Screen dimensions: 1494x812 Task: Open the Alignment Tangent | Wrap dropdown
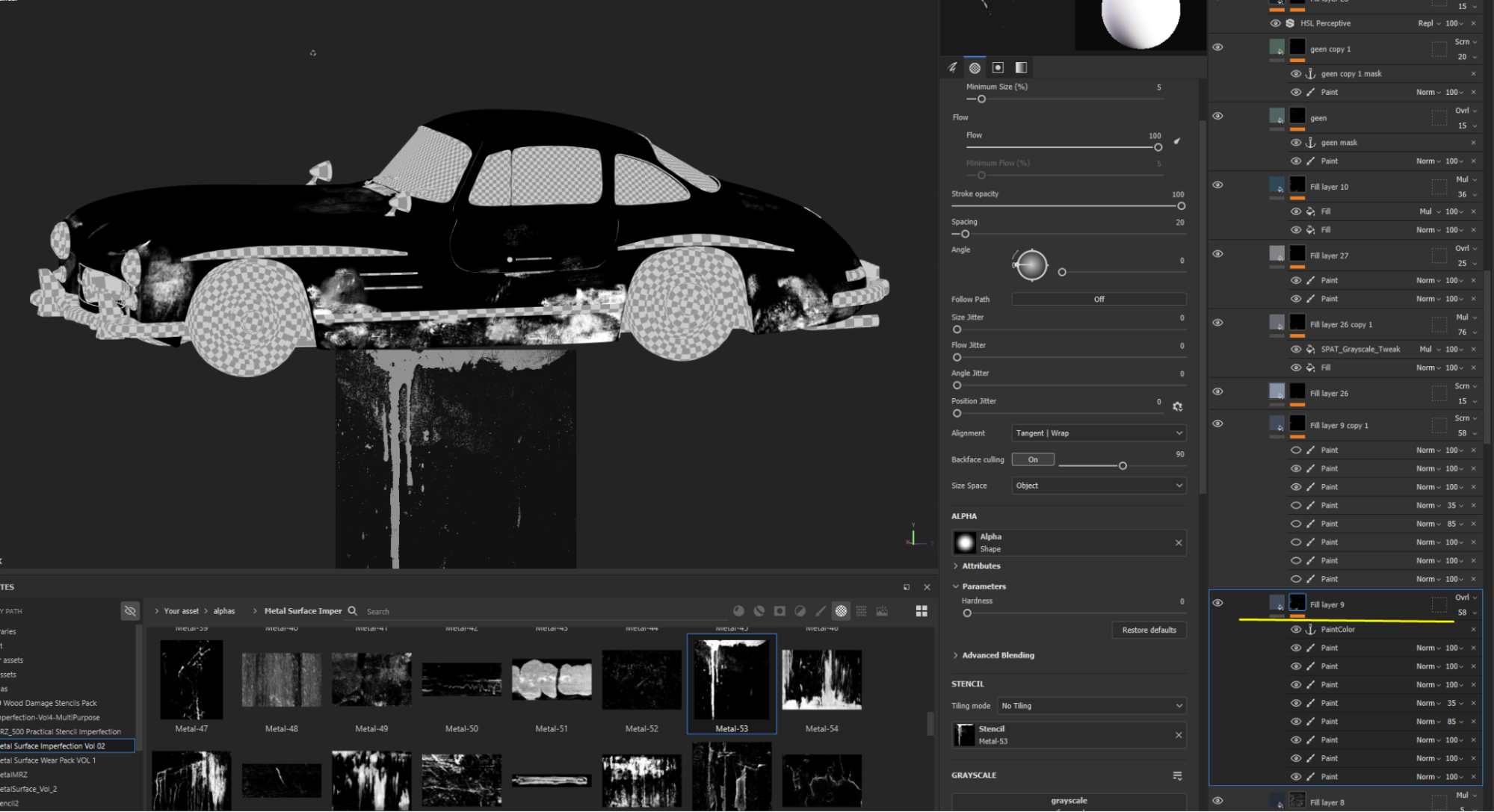tap(1099, 433)
